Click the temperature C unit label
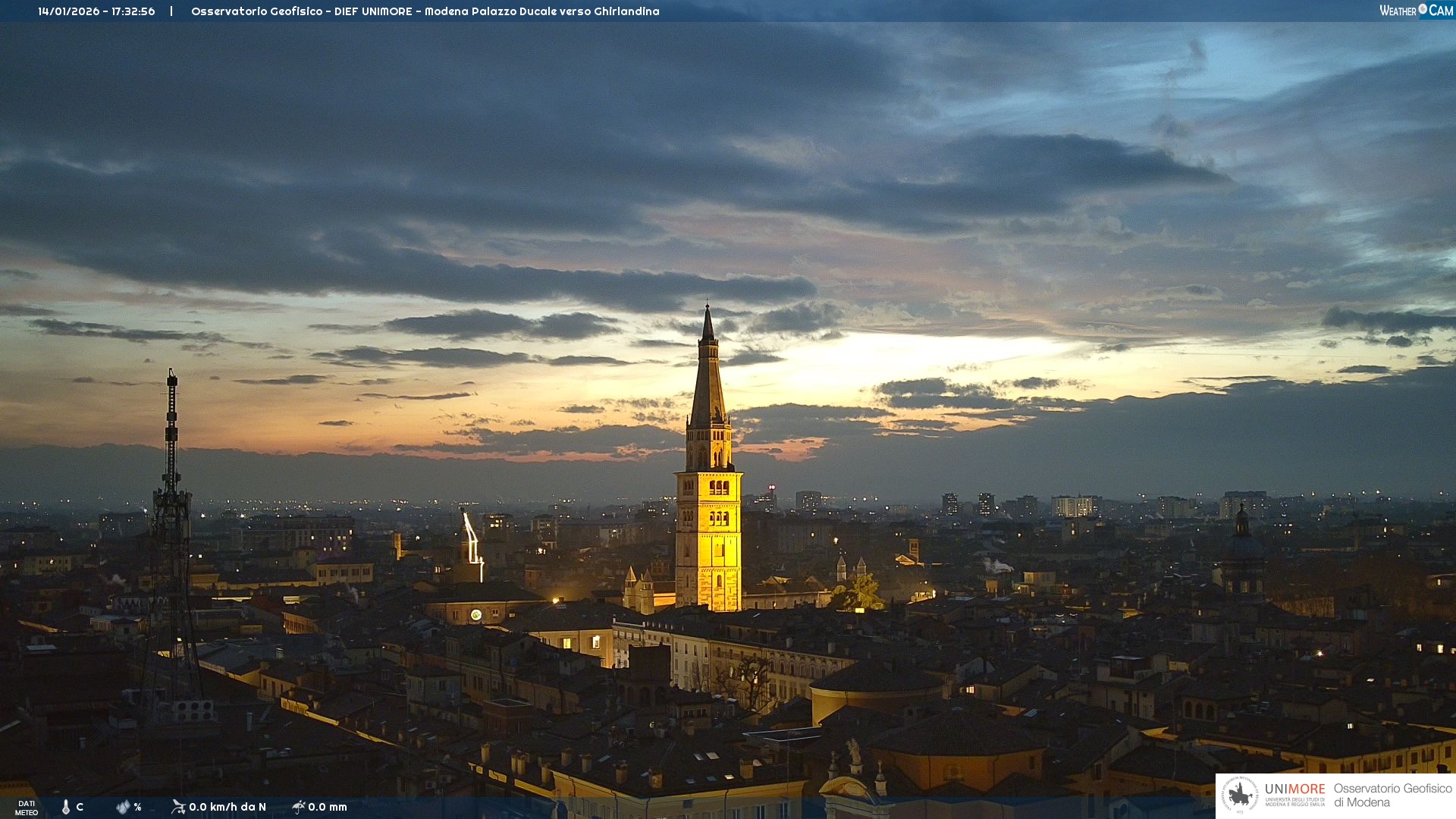 coord(80,807)
